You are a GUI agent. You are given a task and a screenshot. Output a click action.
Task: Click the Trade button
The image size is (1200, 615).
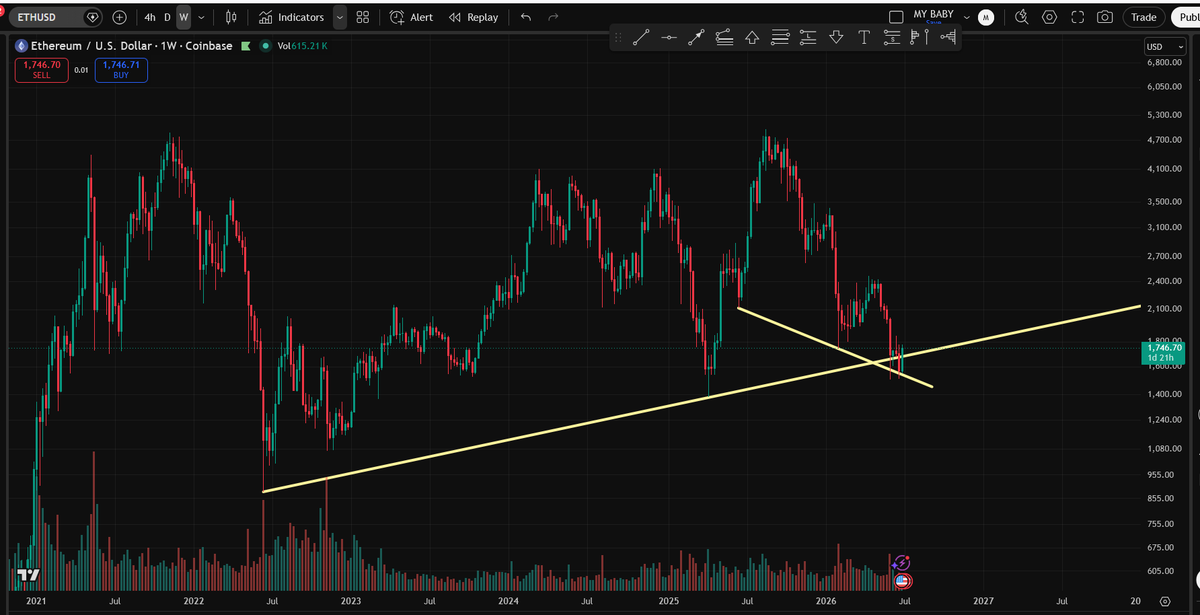click(1143, 17)
